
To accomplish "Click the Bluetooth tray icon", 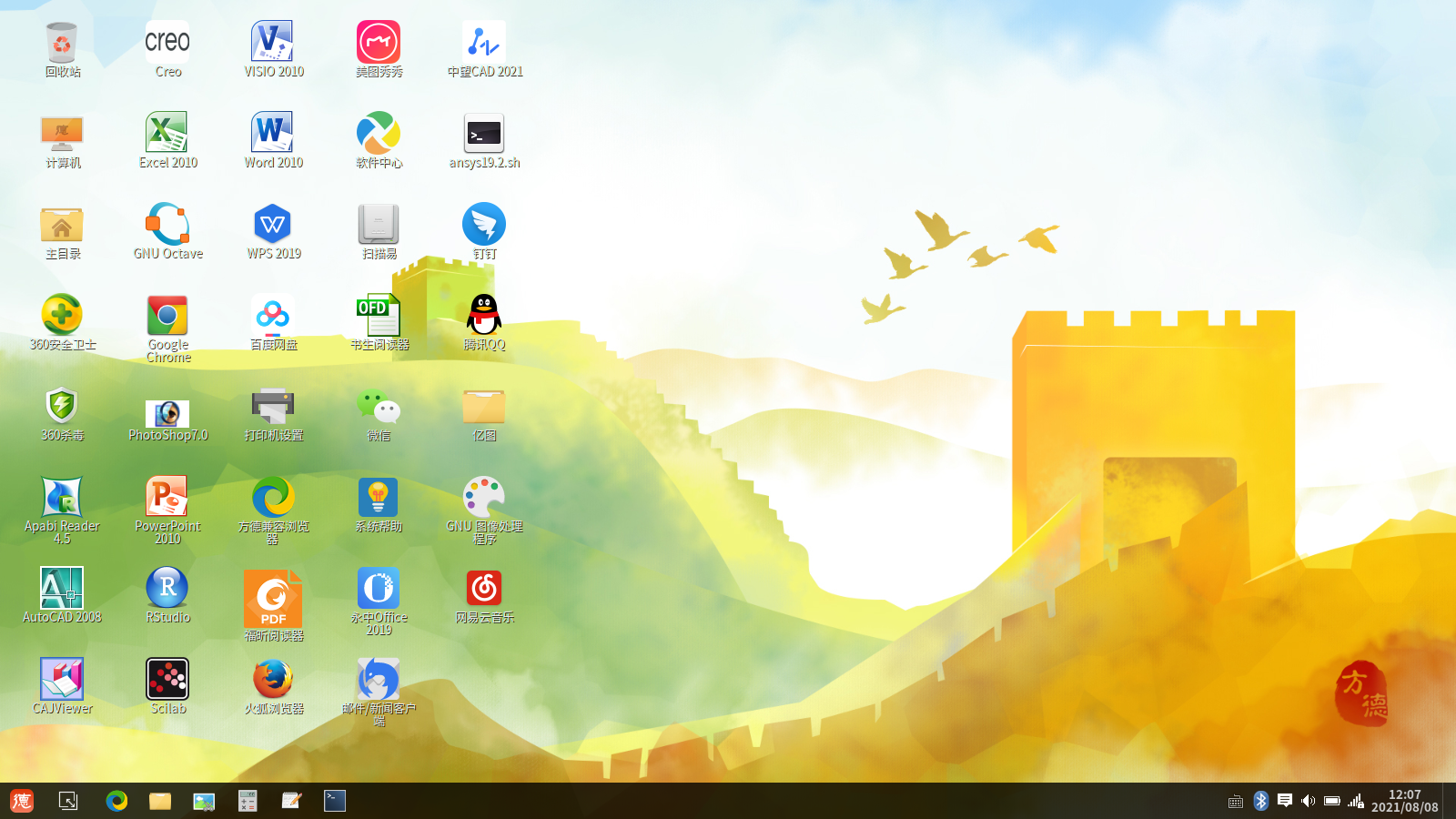I will pyautogui.click(x=1260, y=801).
